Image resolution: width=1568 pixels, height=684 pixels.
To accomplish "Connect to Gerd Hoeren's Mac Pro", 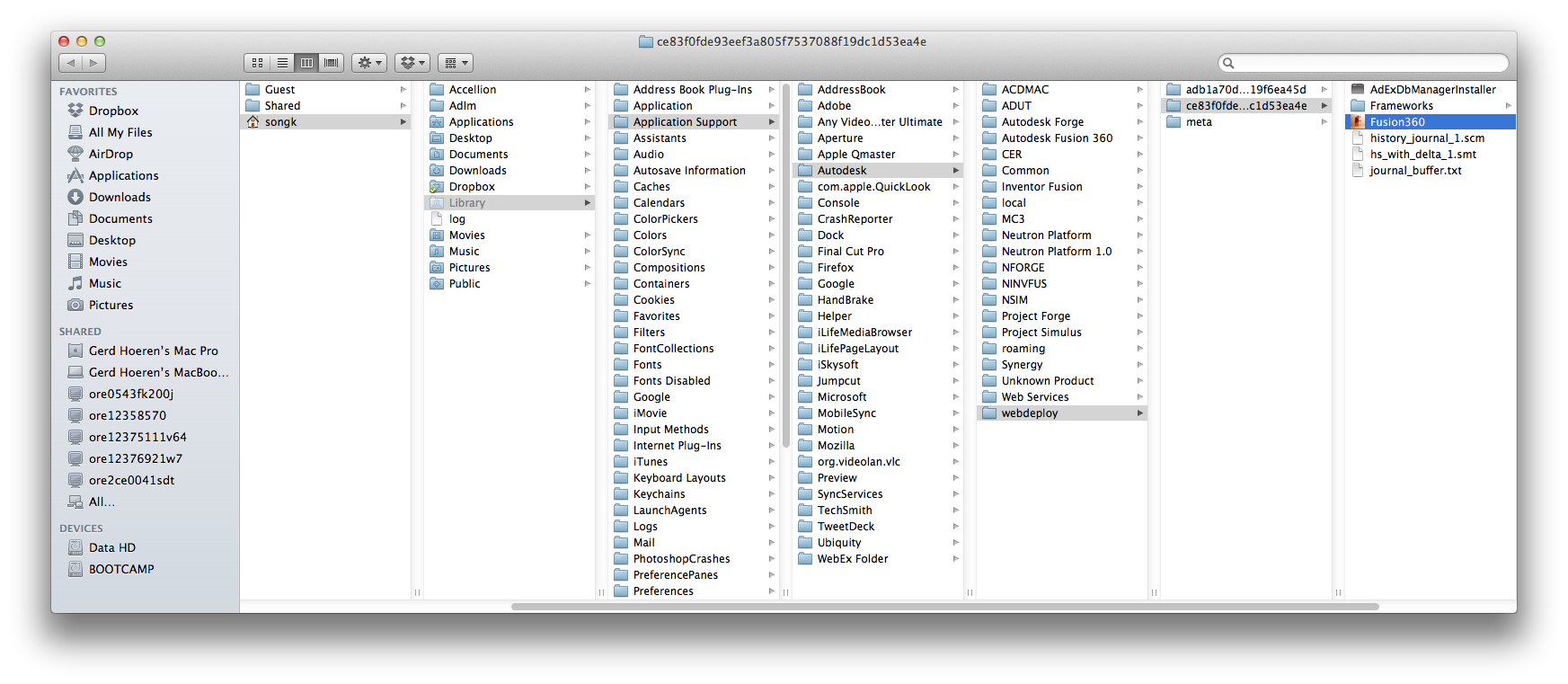I will pos(144,351).
